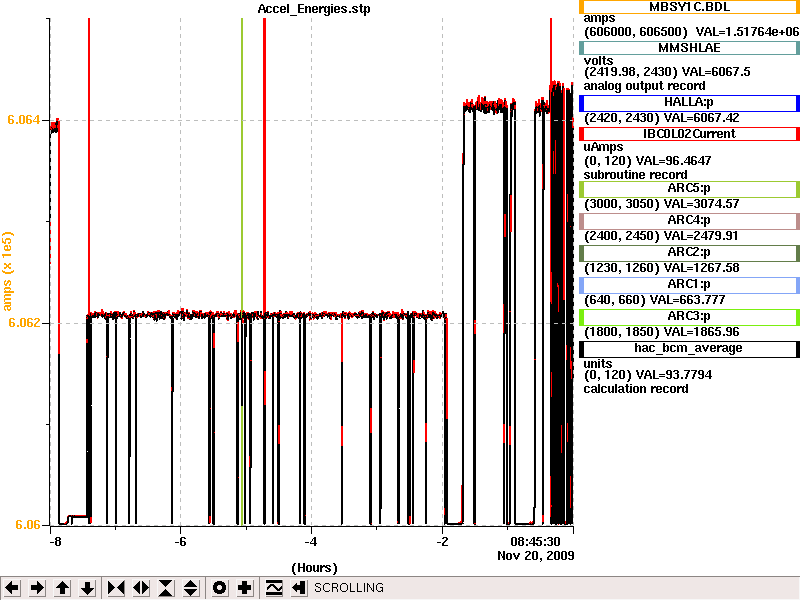Select the ARC5:p curve in legend
Viewport: 800px width, 600px height.
click(689, 188)
